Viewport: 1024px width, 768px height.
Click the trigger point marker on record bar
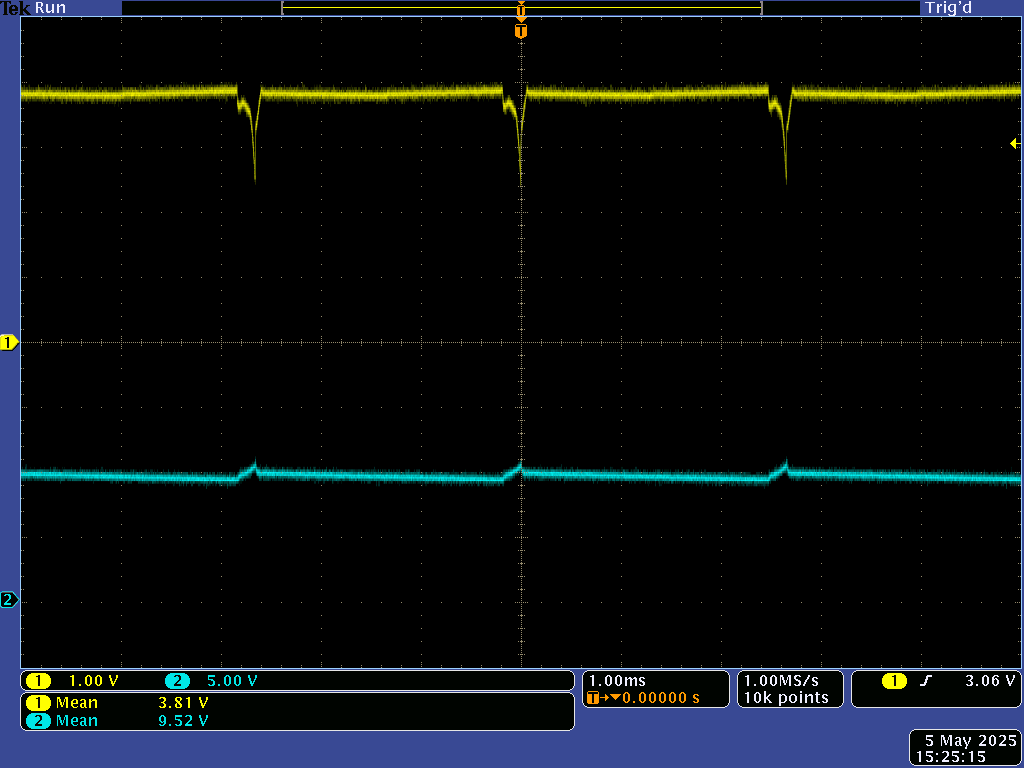520,10
